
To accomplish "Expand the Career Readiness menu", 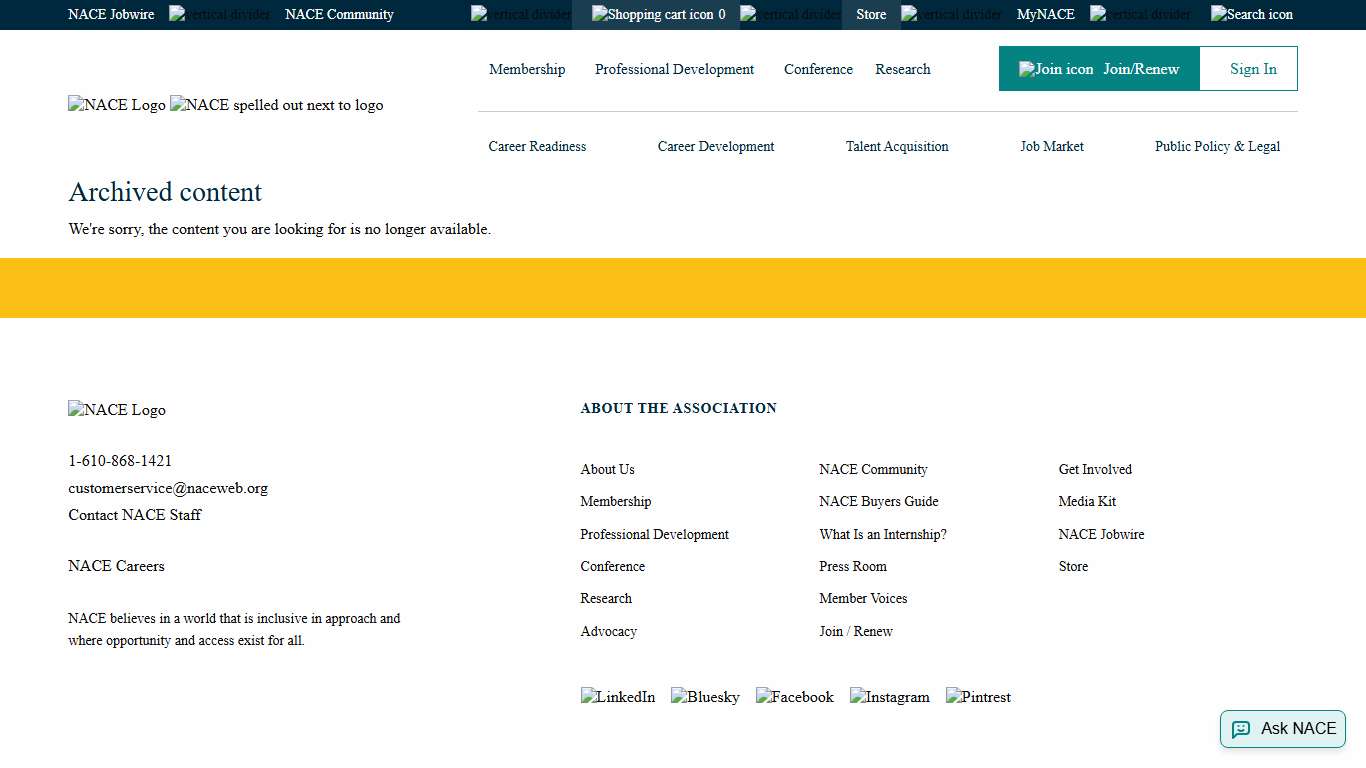I will [537, 146].
